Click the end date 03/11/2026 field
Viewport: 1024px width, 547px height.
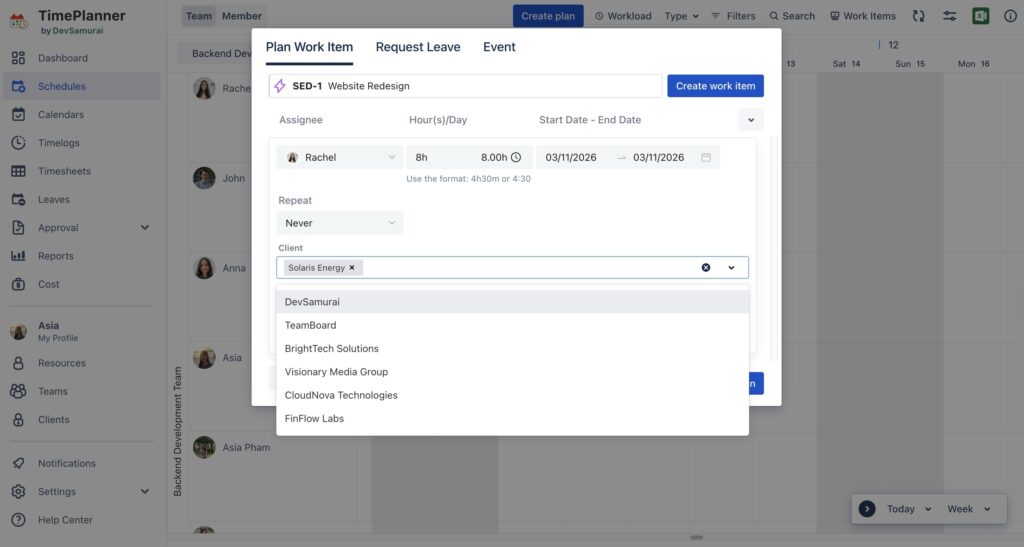[658, 157]
